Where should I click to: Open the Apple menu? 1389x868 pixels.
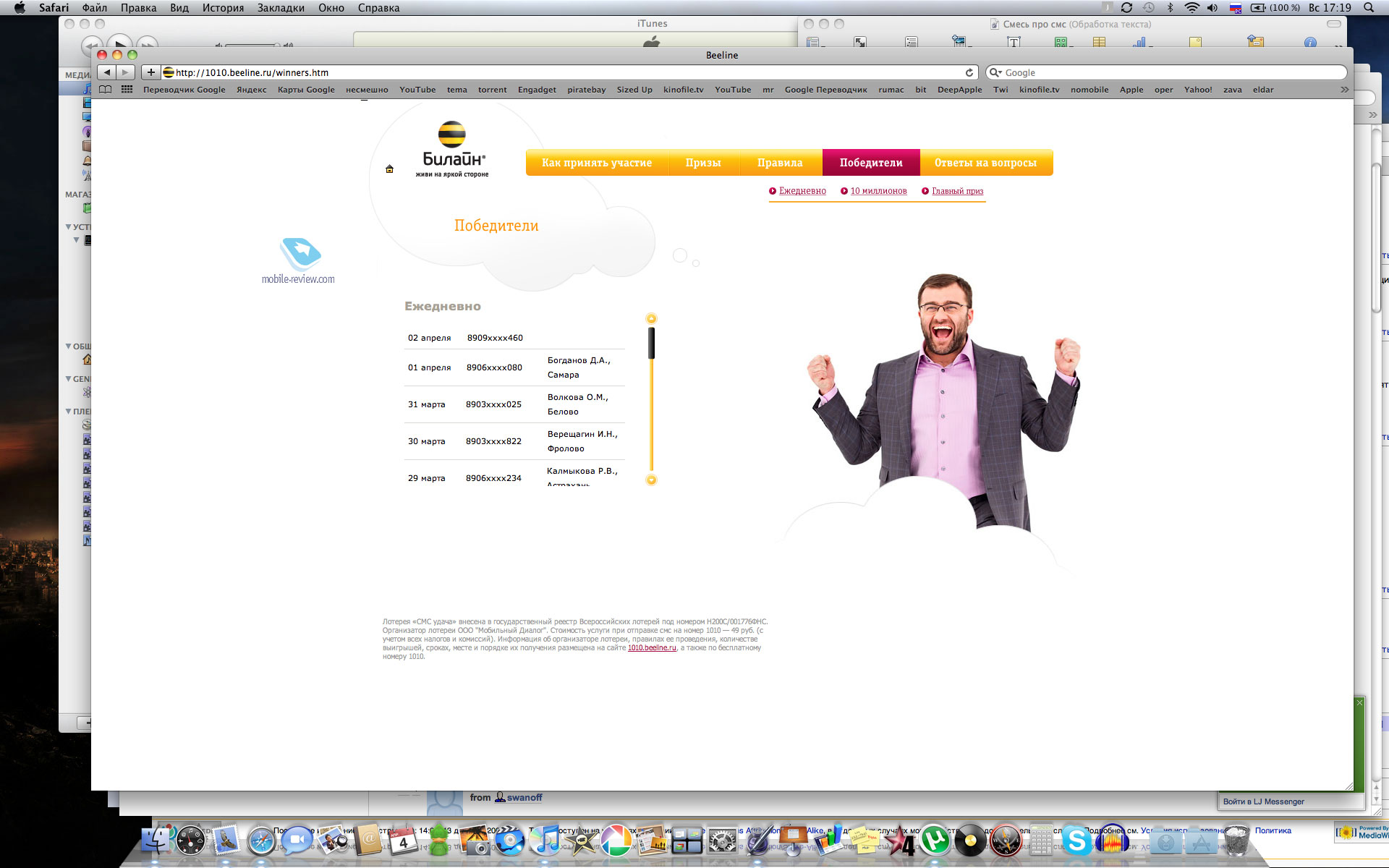click(x=20, y=7)
